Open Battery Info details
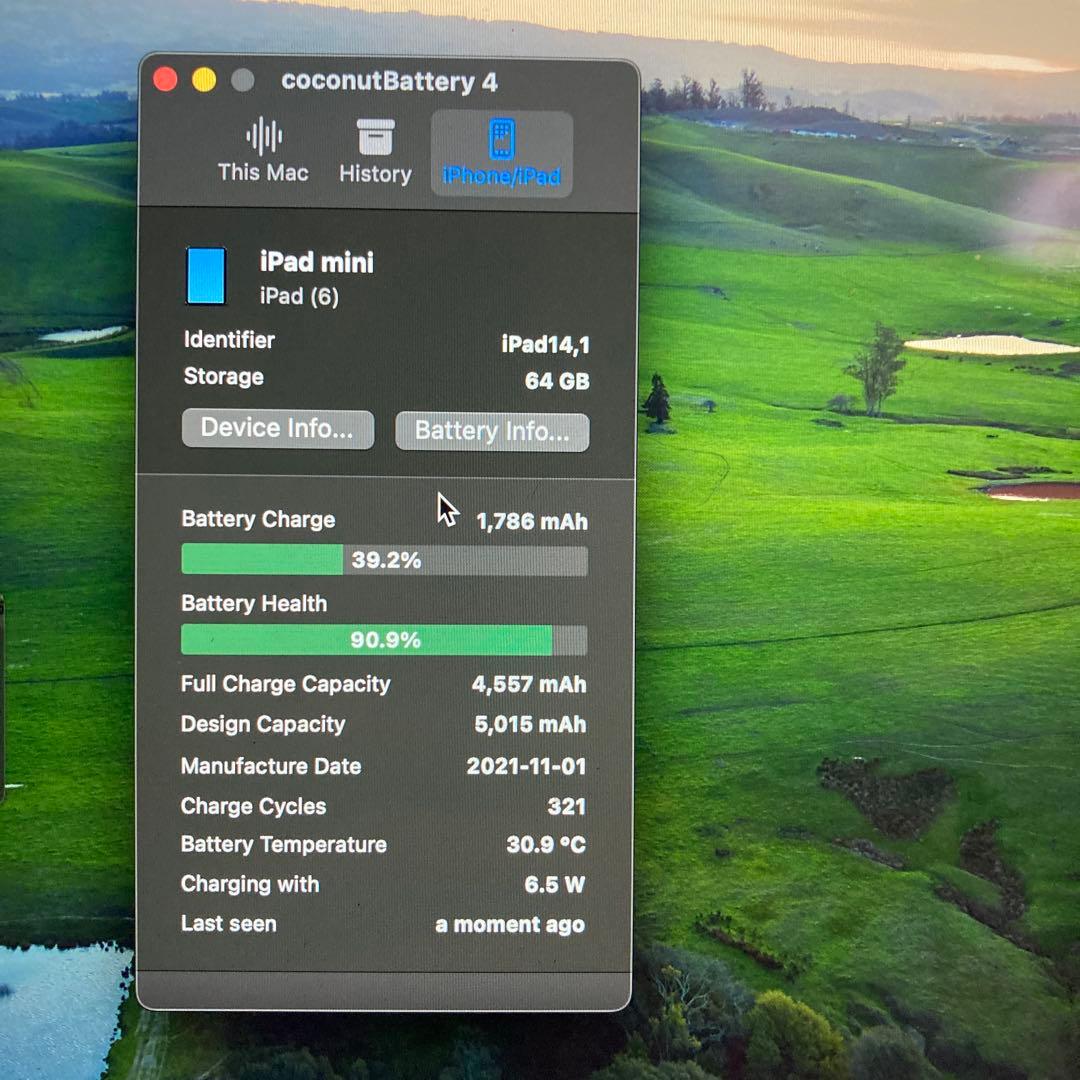The width and height of the screenshot is (1080, 1080). [492, 432]
